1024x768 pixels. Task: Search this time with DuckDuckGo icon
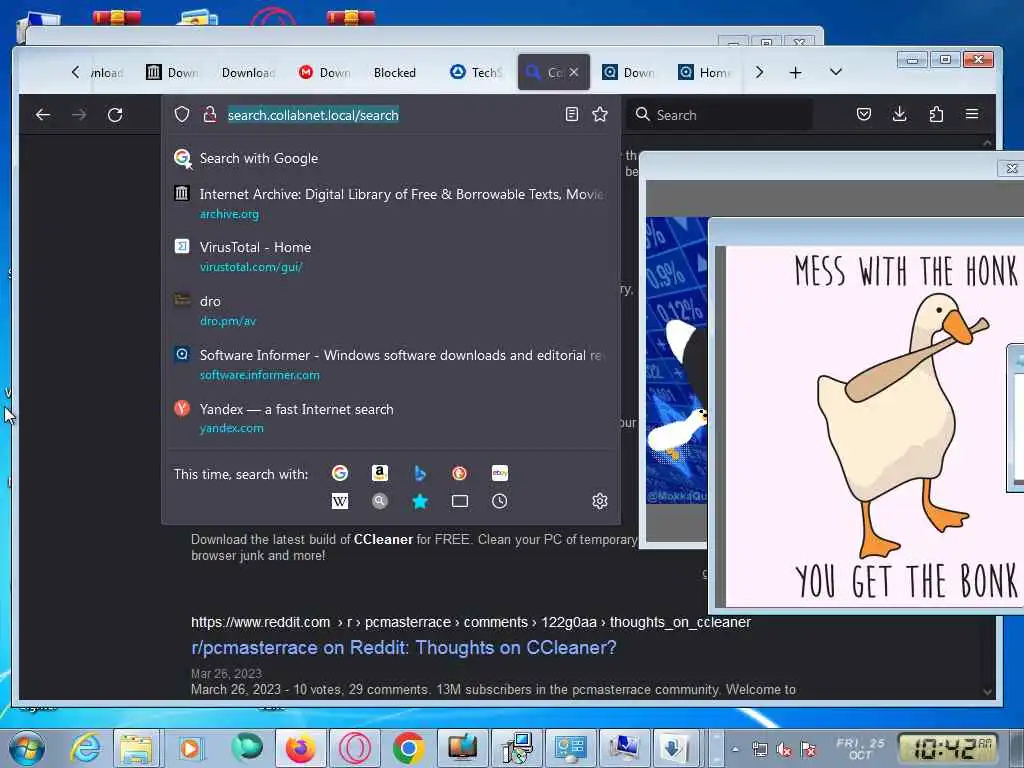[x=460, y=473]
